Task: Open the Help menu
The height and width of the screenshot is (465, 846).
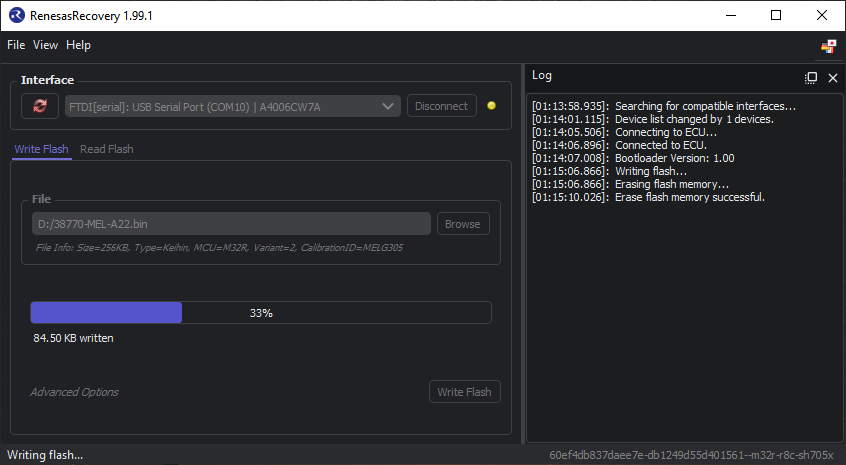Action: click(78, 45)
